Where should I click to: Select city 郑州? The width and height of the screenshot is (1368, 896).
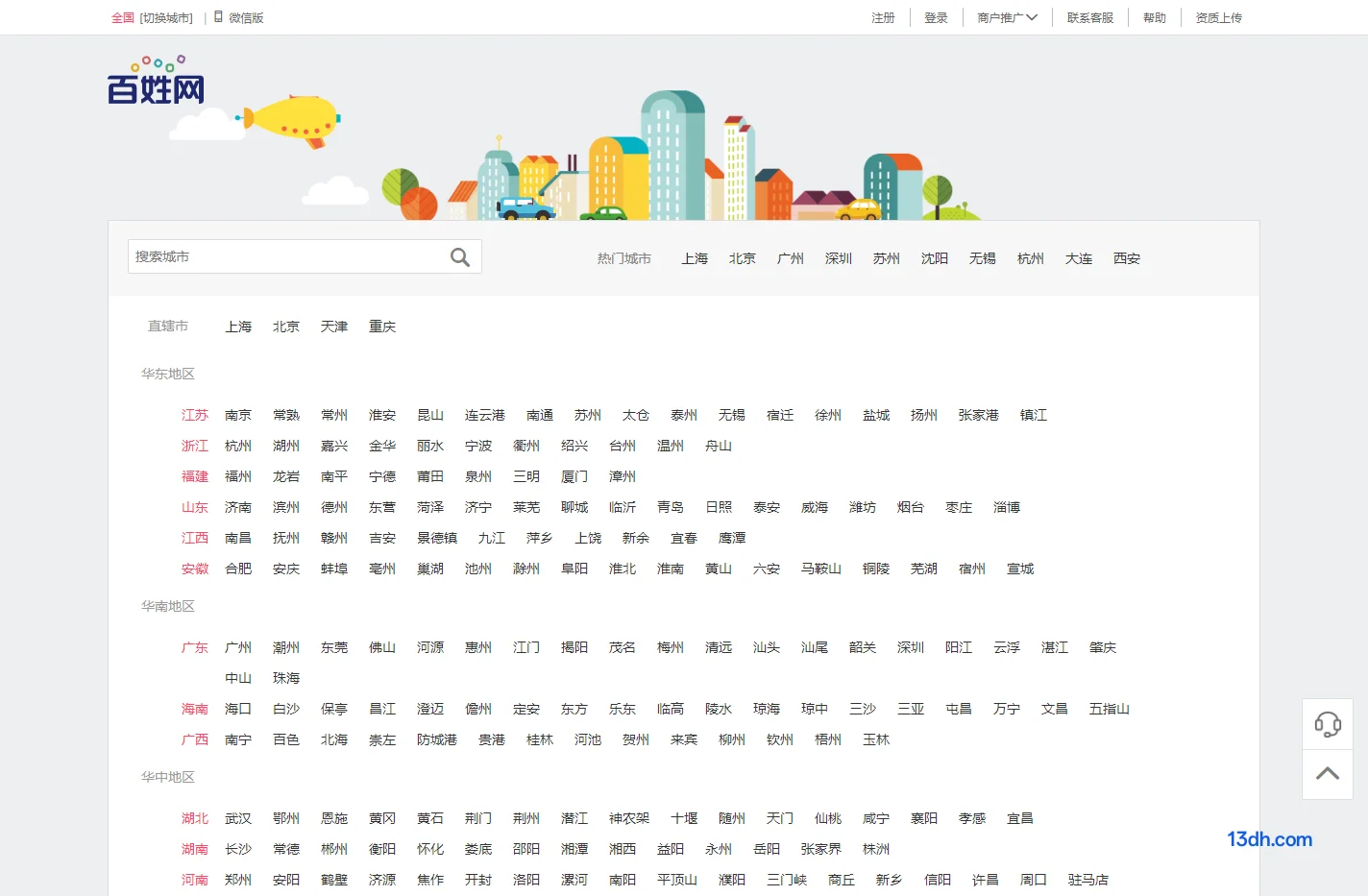(238, 880)
